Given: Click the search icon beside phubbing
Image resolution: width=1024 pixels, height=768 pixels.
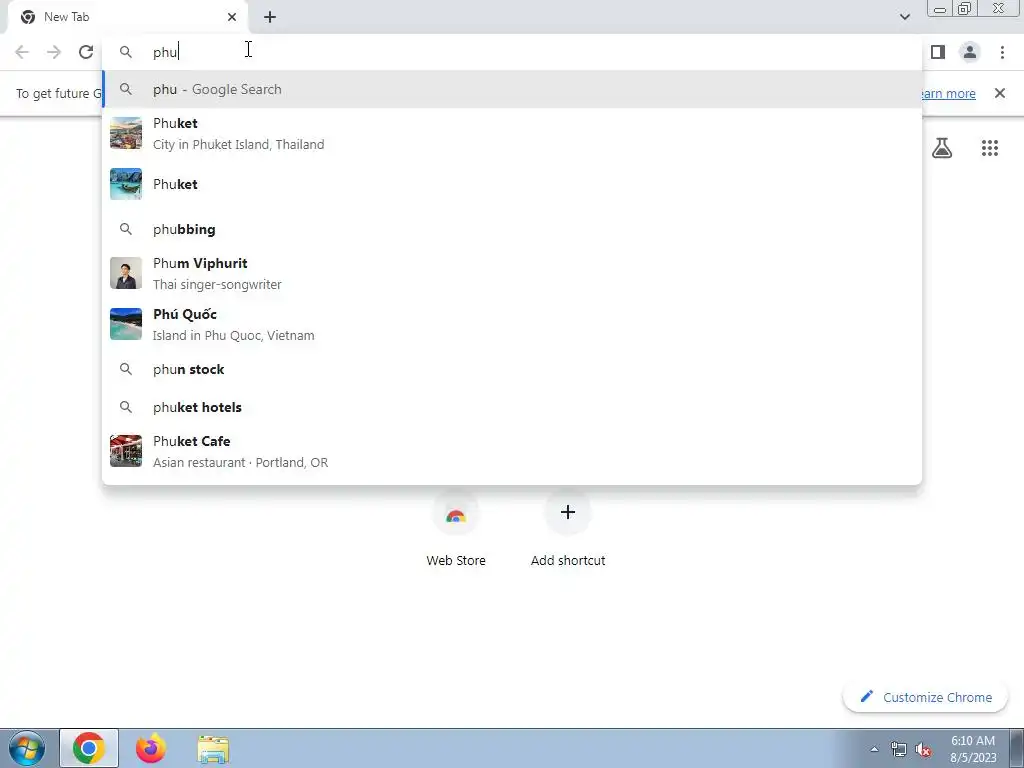Looking at the screenshot, I should pyautogui.click(x=125, y=229).
